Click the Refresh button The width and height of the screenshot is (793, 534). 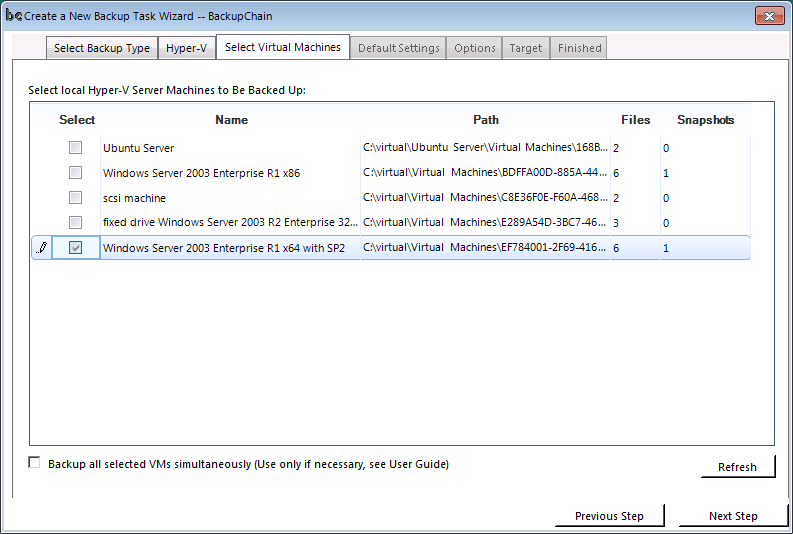737,467
